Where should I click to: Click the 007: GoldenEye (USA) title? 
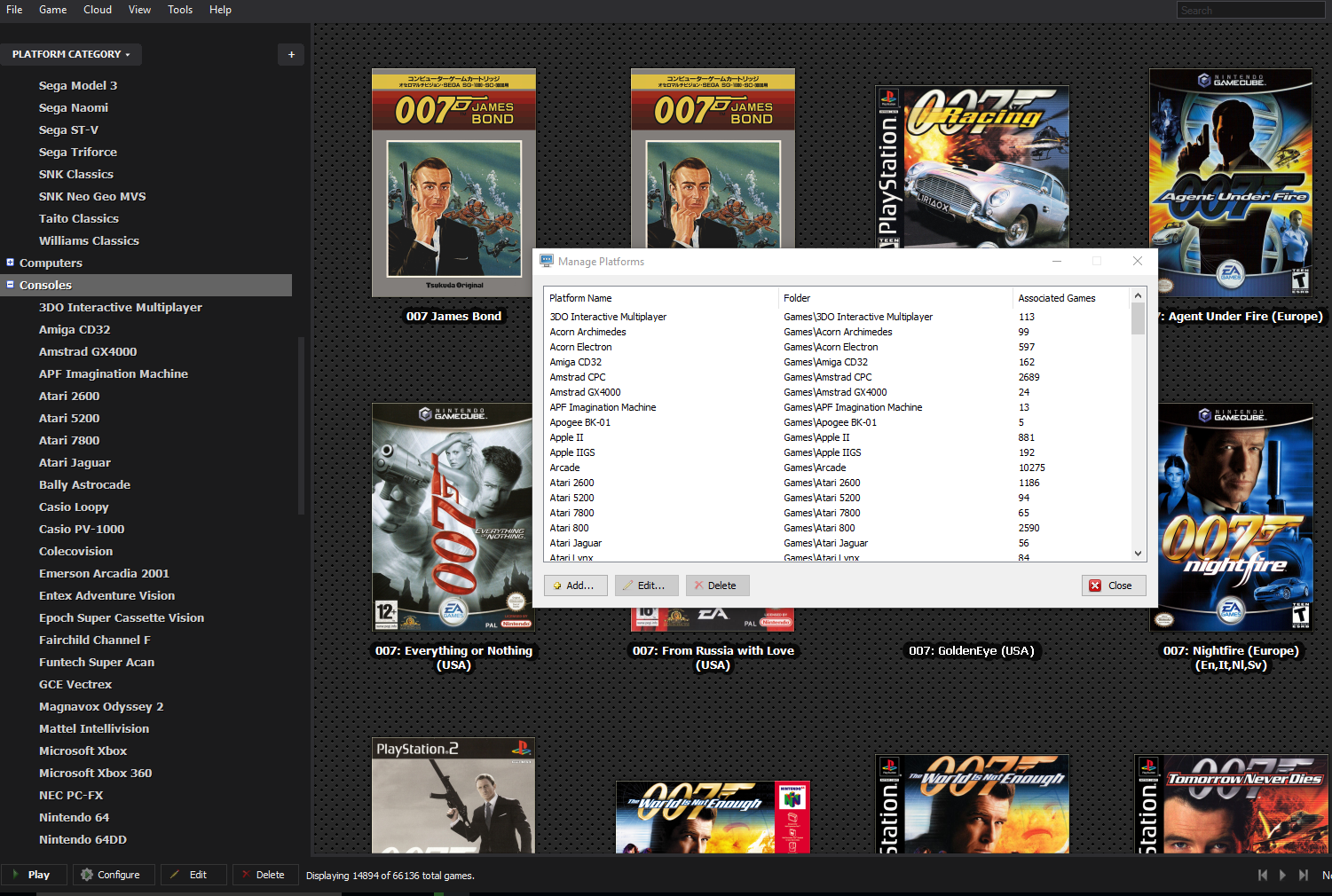[972, 650]
